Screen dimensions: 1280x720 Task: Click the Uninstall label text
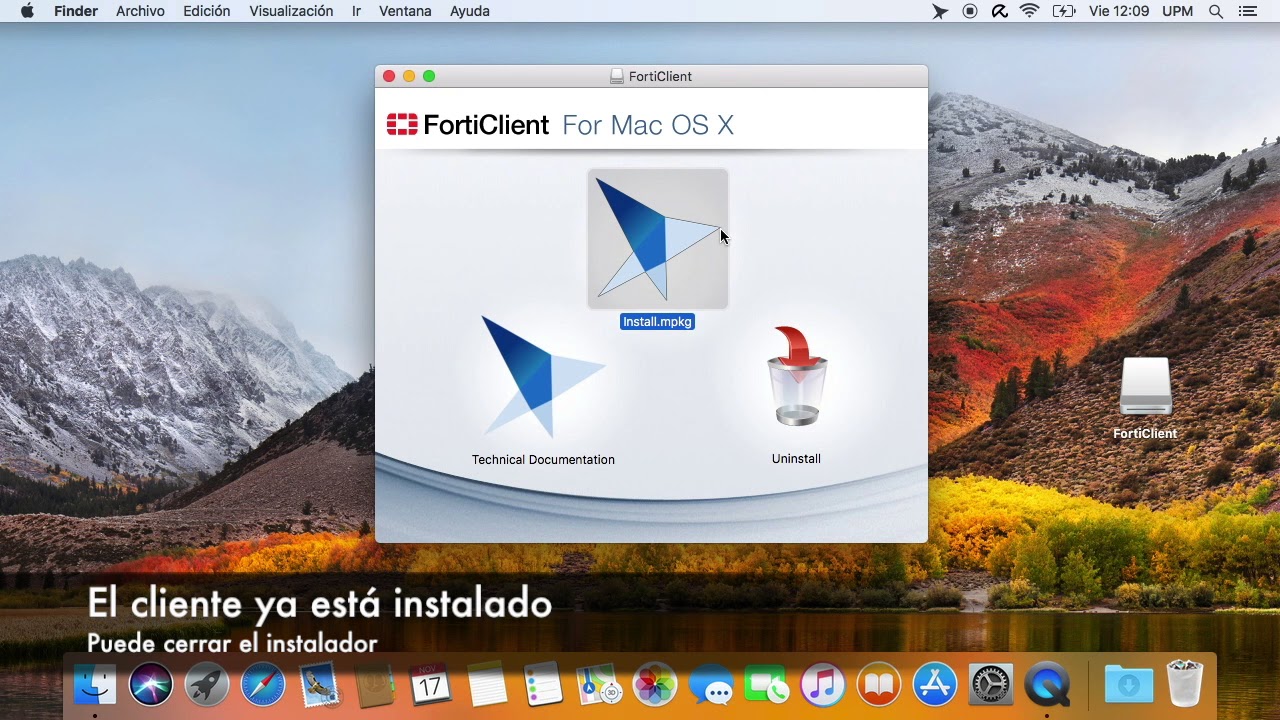796,459
